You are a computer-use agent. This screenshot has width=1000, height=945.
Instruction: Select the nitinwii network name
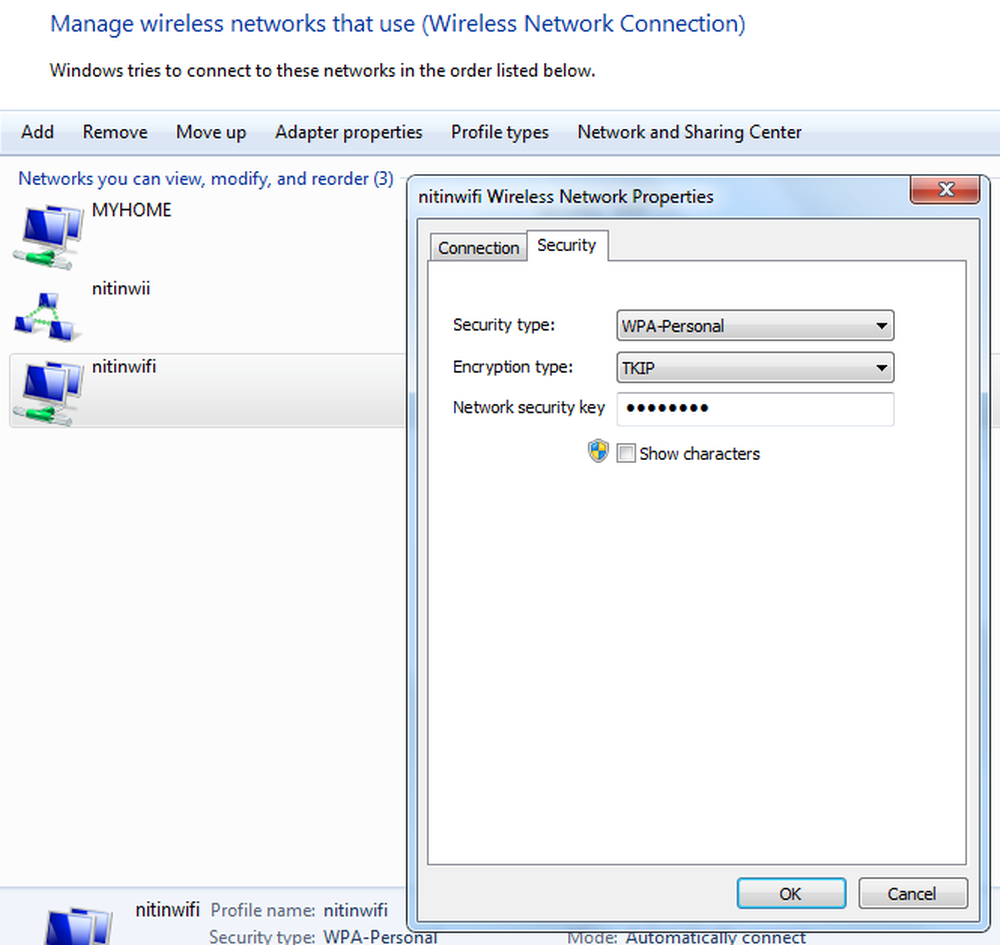tap(121, 289)
